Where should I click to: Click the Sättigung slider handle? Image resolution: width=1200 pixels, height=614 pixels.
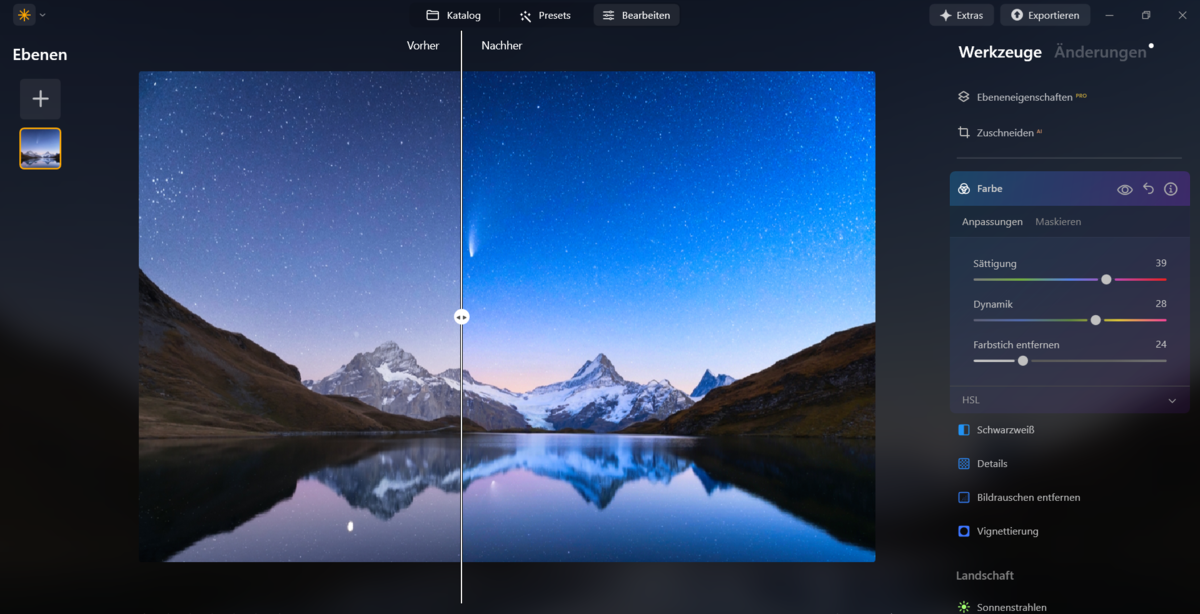[1105, 279]
